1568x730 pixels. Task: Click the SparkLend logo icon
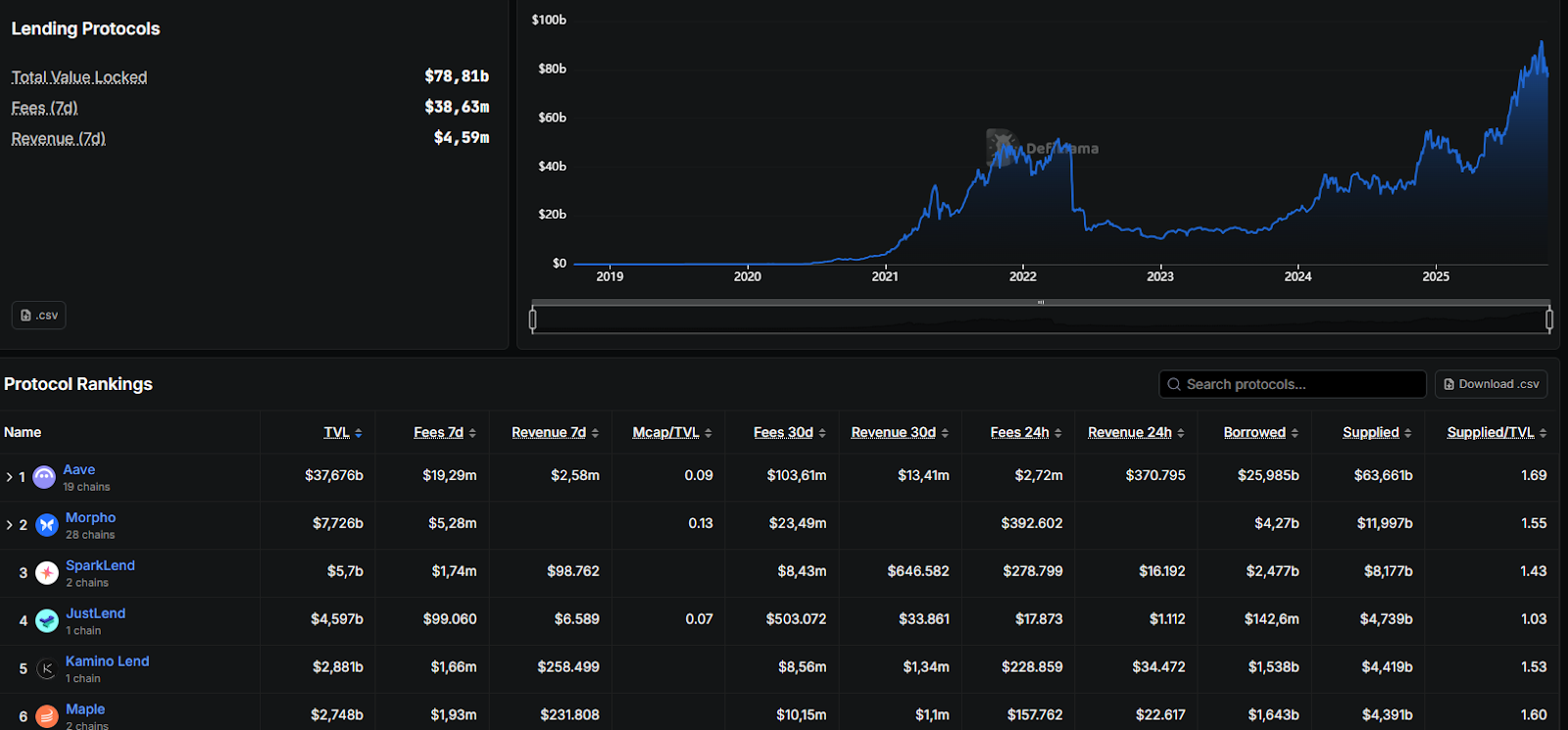[x=47, y=573]
